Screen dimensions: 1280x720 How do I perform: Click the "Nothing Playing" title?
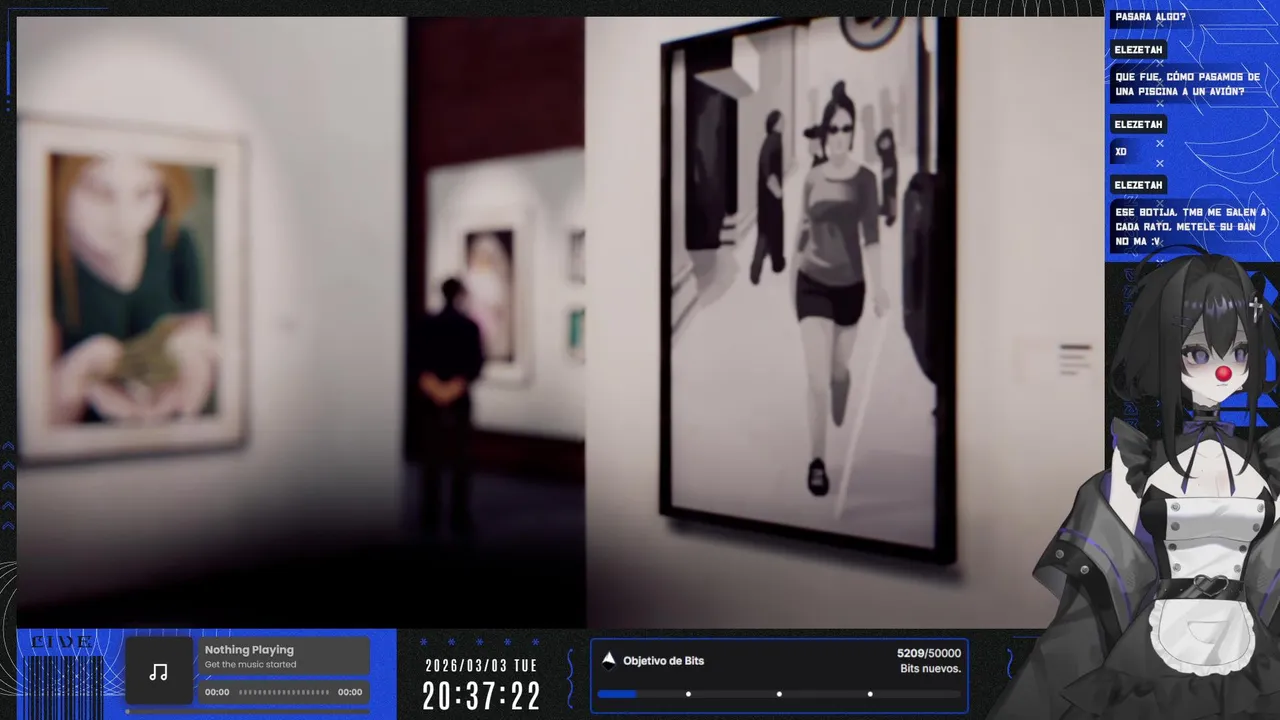[x=249, y=650]
